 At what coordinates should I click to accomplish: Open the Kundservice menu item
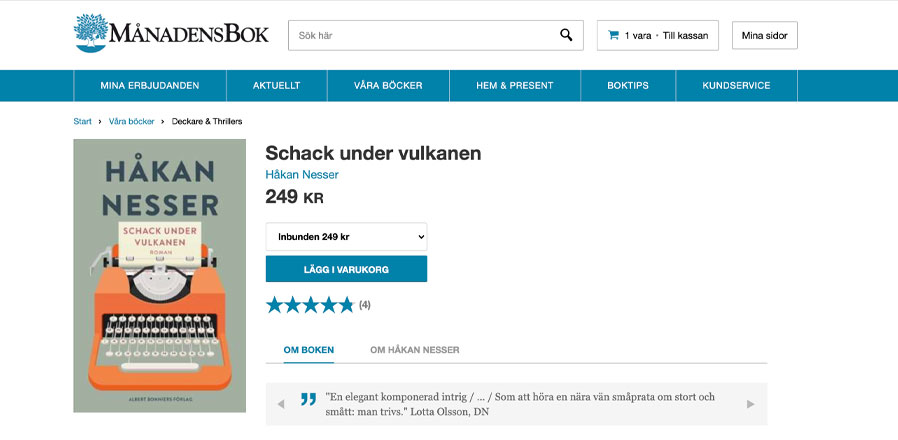pos(736,85)
